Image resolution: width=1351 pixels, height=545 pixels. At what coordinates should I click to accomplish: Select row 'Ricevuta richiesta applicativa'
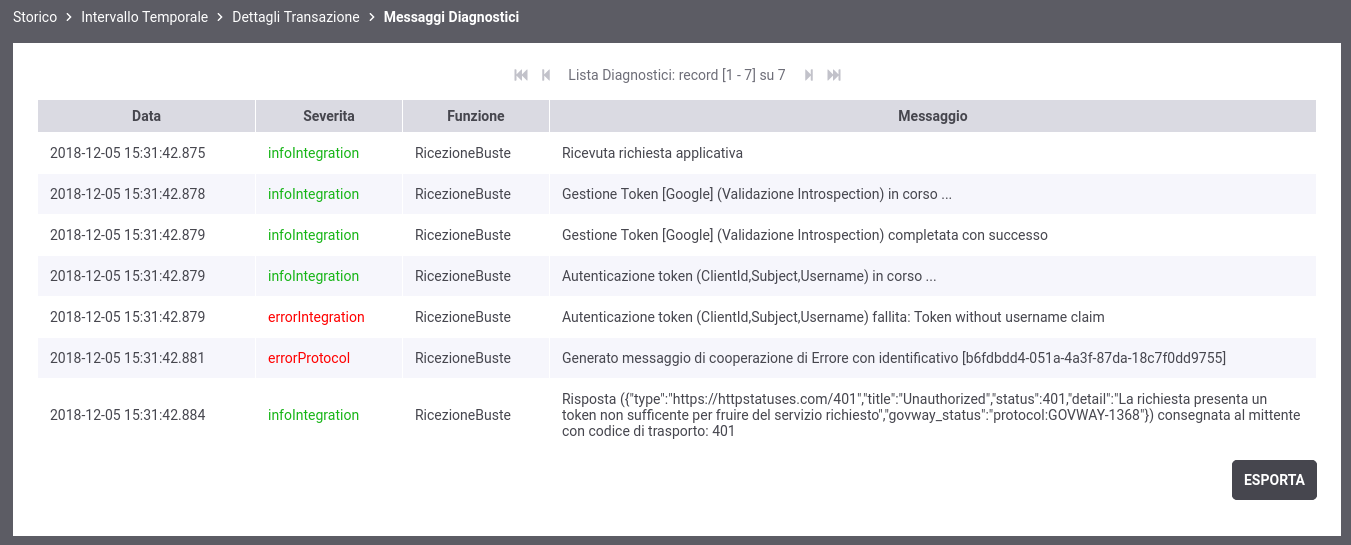[677, 153]
